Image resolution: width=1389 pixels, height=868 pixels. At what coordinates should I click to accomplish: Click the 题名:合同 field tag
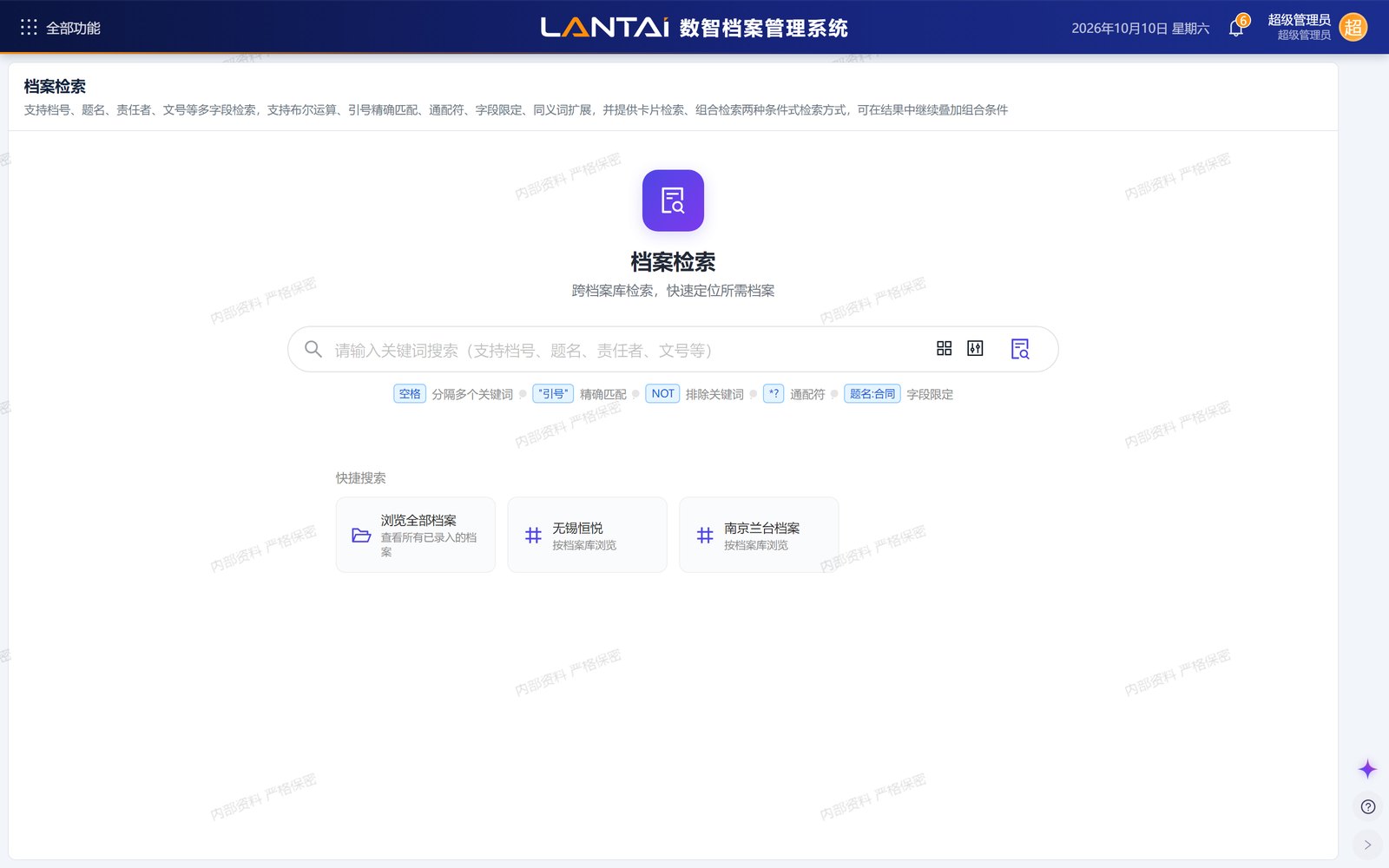(x=872, y=394)
